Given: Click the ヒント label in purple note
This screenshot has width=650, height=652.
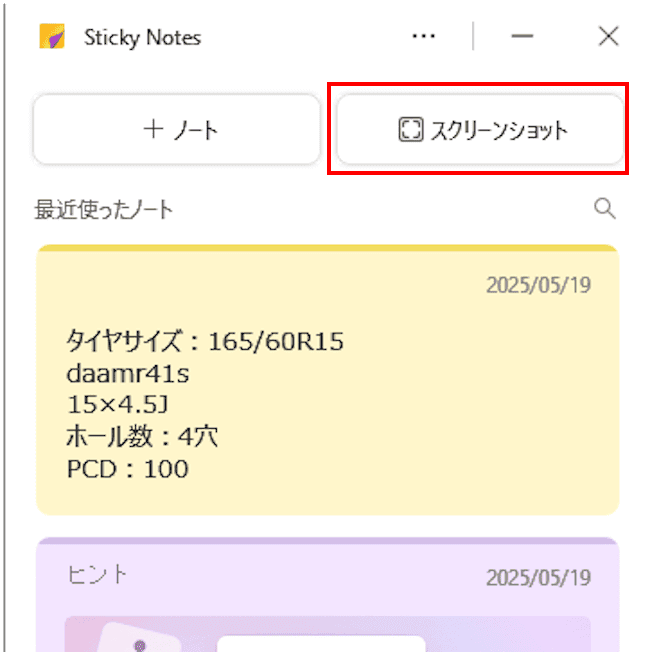Looking at the screenshot, I should pyautogui.click(x=97, y=575).
